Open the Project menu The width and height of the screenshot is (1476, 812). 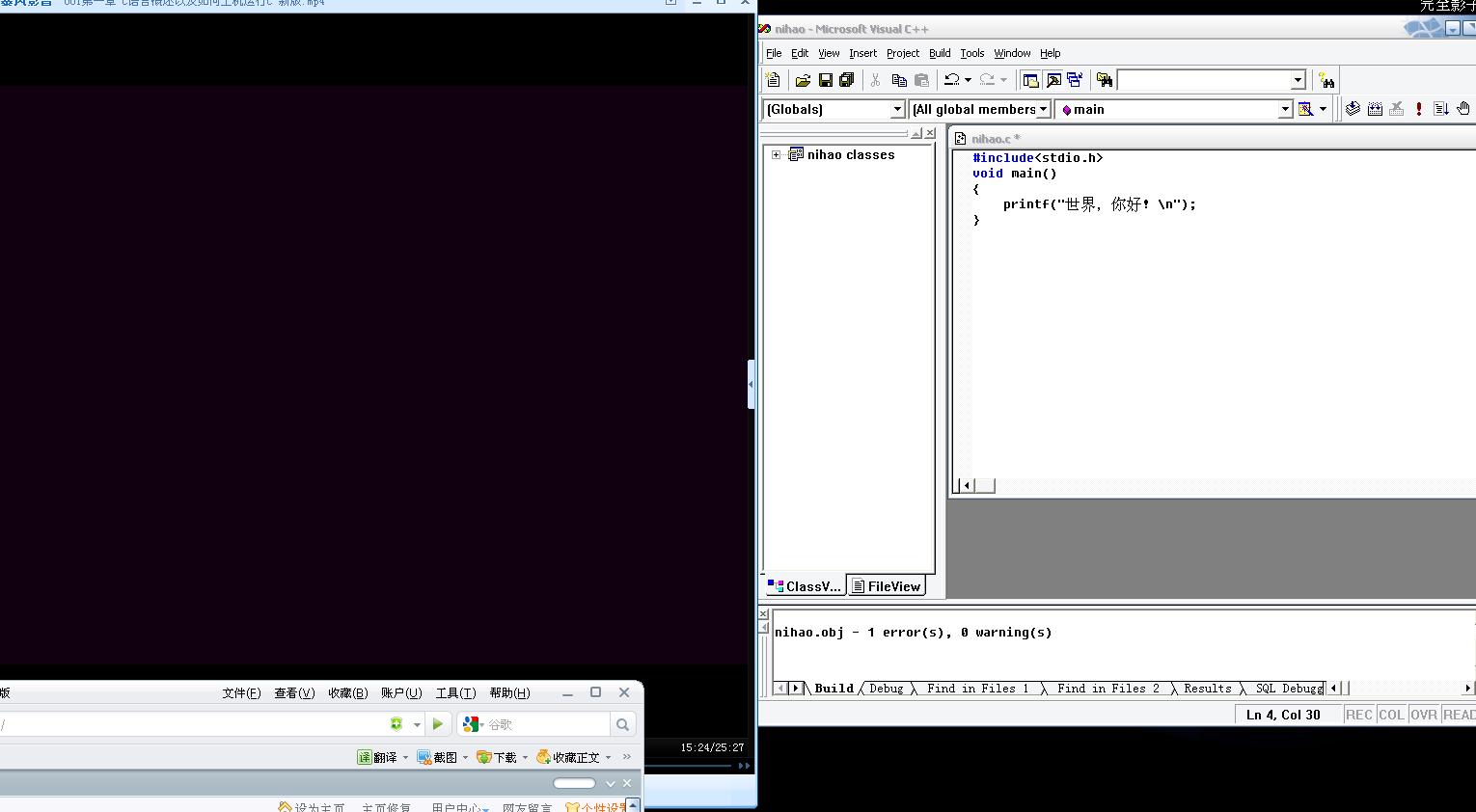pyautogui.click(x=903, y=53)
